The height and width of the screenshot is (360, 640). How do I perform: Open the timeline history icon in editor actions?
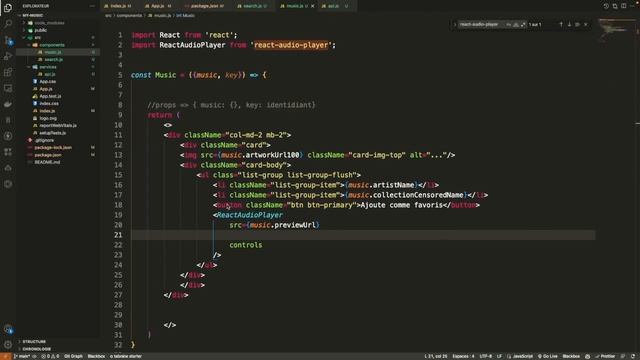click(x=606, y=6)
